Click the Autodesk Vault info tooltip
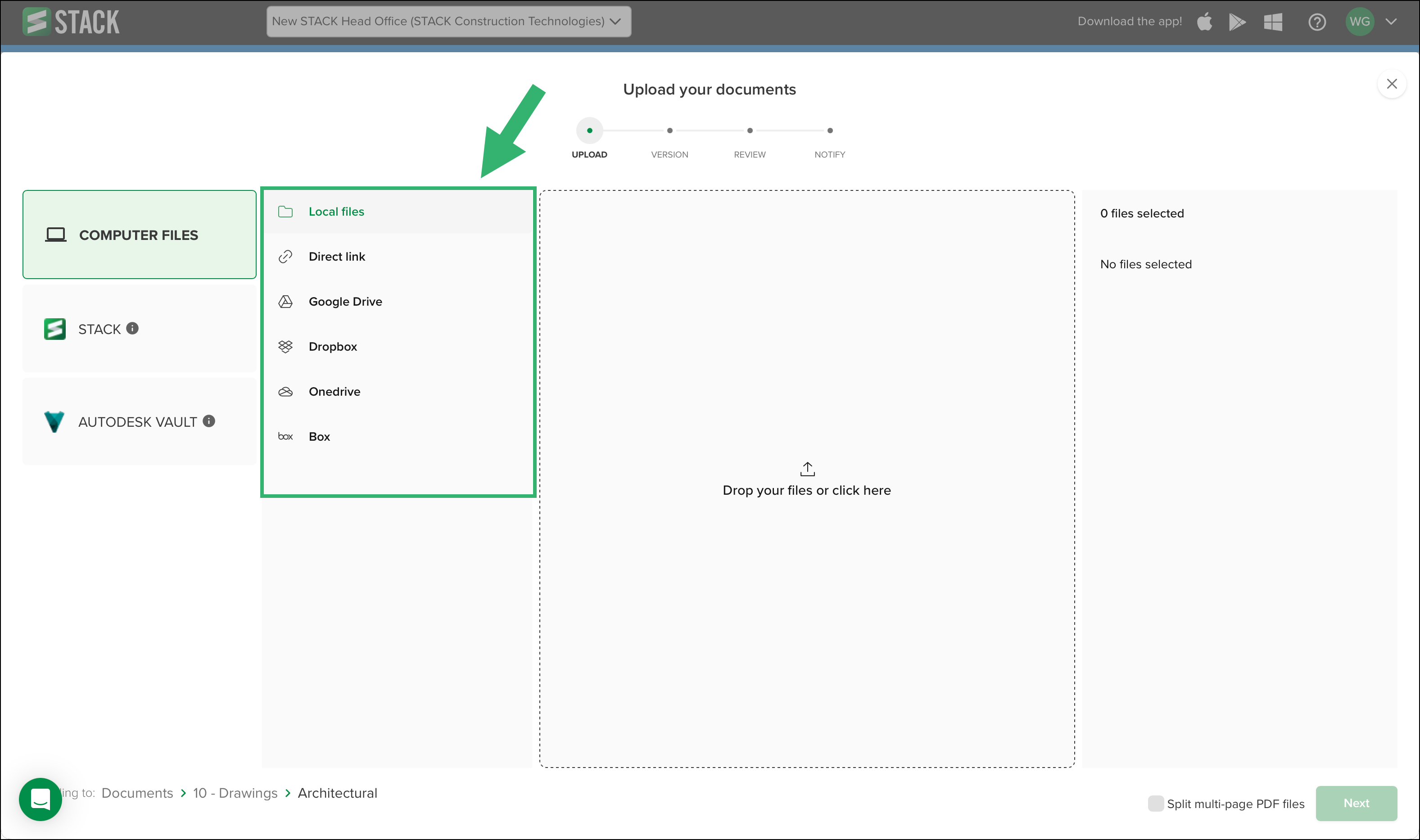 208,420
